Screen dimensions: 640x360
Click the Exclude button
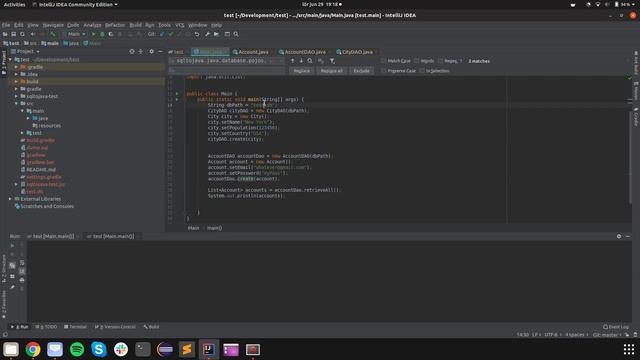[x=361, y=71]
